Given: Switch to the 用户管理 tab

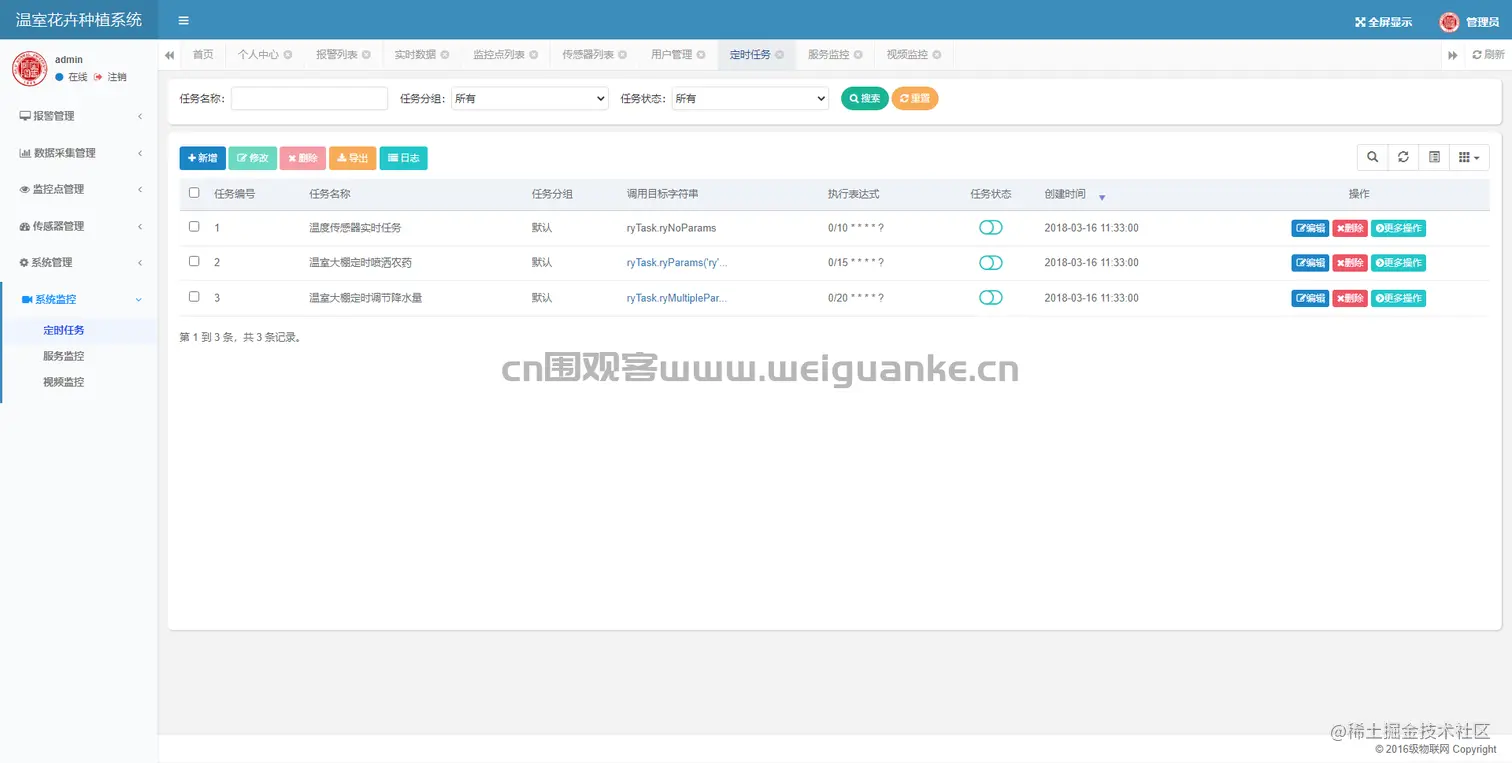Looking at the screenshot, I should (671, 55).
